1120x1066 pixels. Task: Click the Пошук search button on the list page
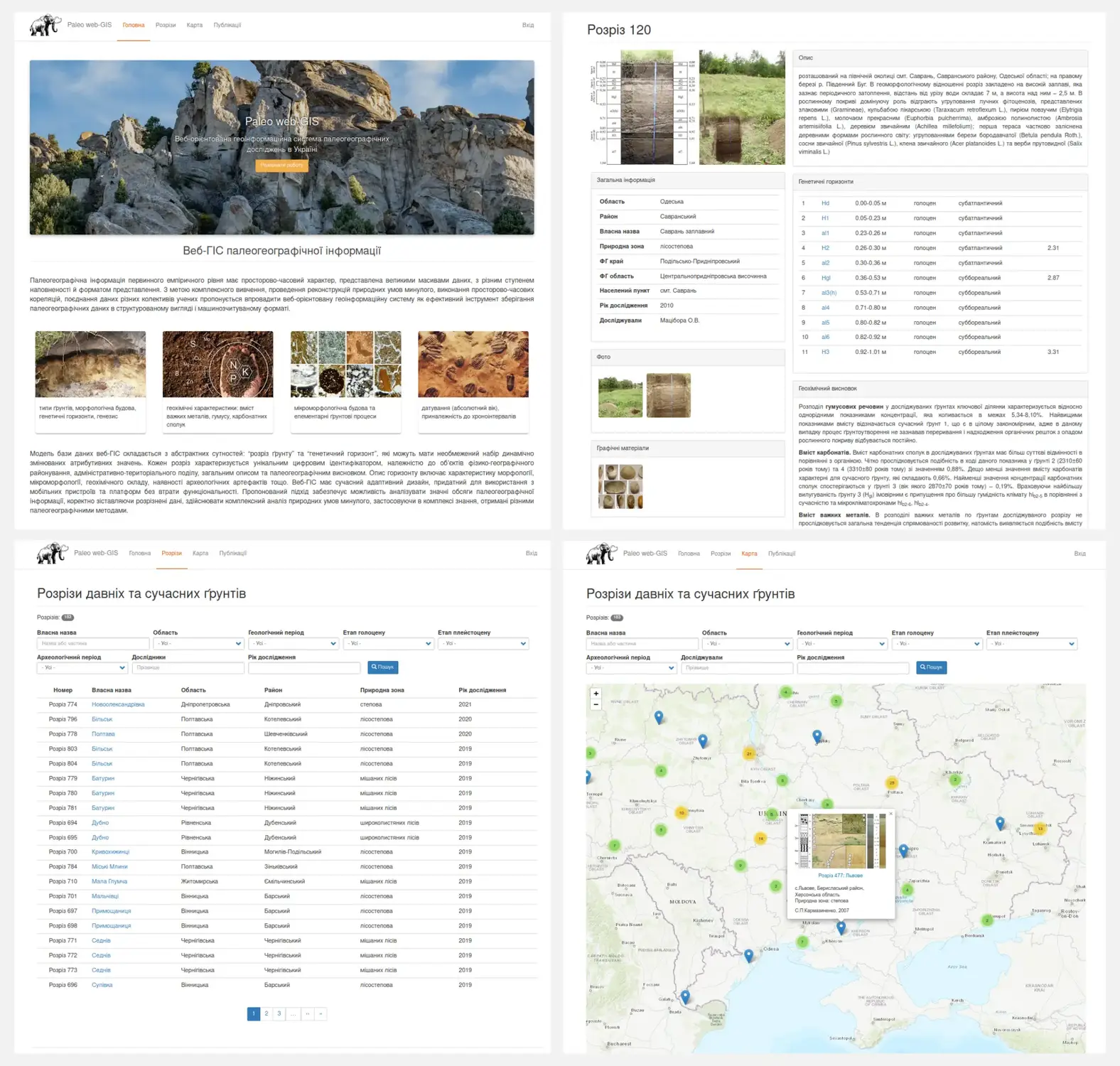click(x=383, y=667)
